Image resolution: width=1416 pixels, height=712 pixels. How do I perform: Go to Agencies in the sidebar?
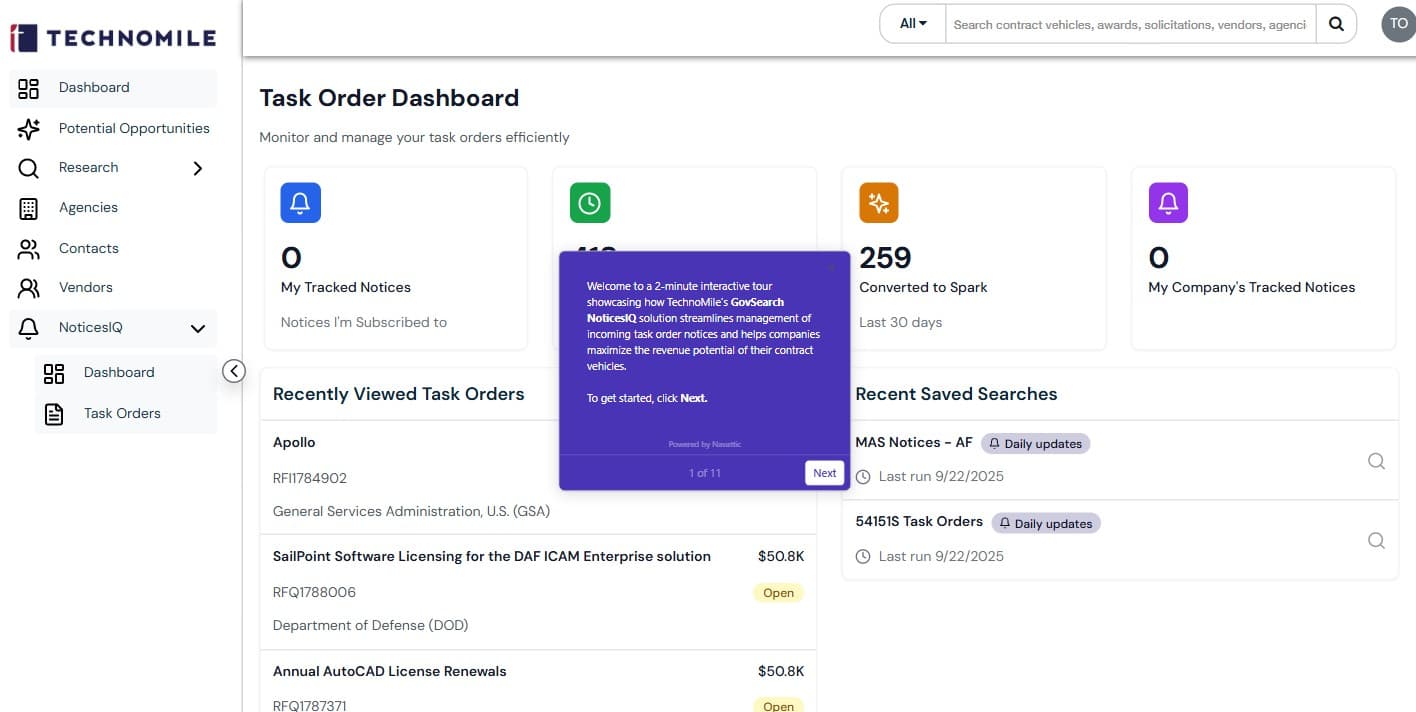point(88,207)
